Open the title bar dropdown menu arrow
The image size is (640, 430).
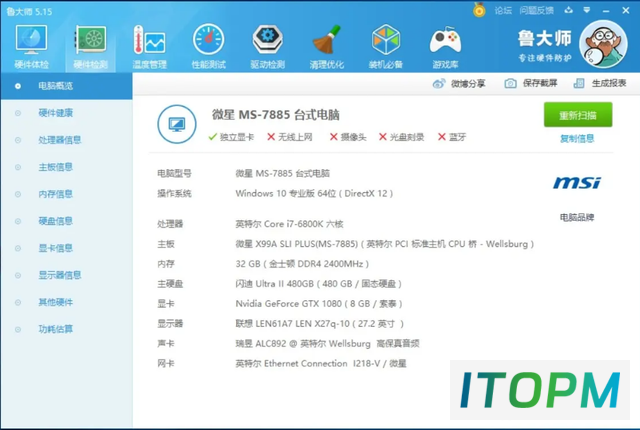click(587, 10)
